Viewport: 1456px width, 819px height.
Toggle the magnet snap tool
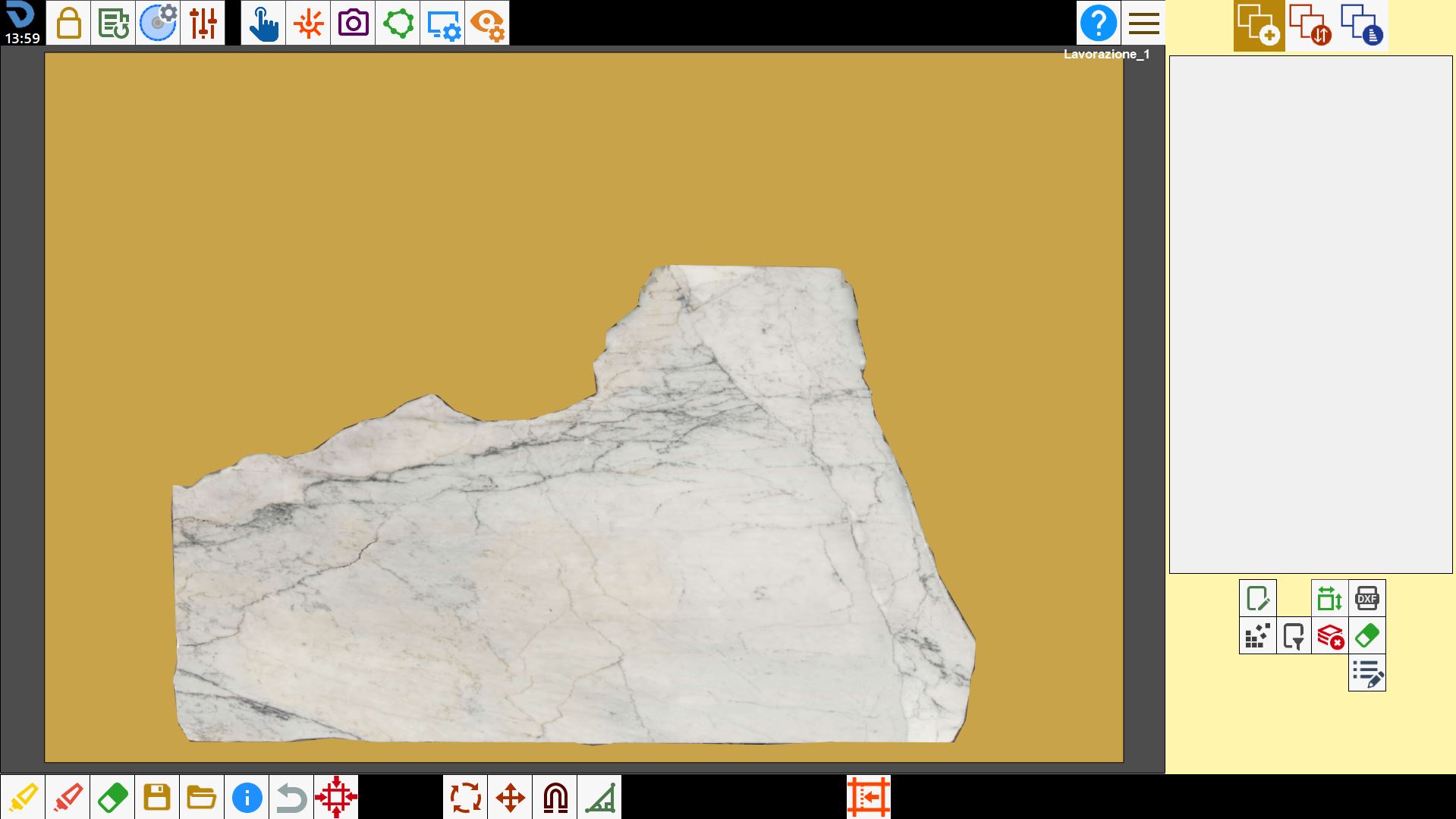[555, 797]
